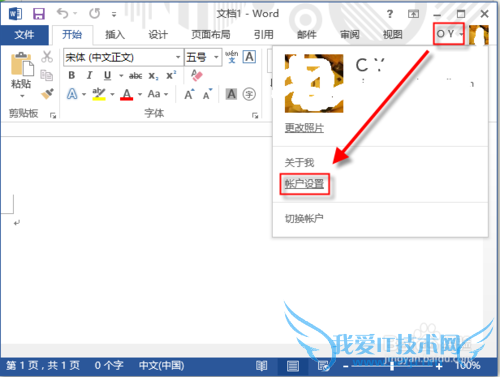Viewport: 500px width, 377px height.
Task: Expand the 粘贴 paste options arrow
Action: pos(22,96)
